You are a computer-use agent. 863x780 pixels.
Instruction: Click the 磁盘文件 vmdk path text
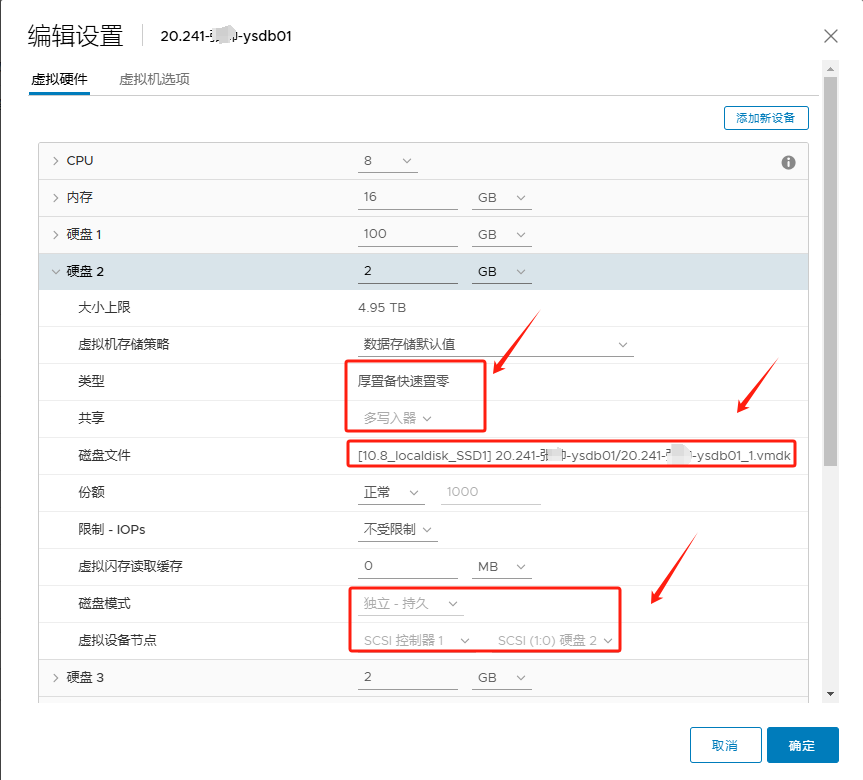coord(574,456)
